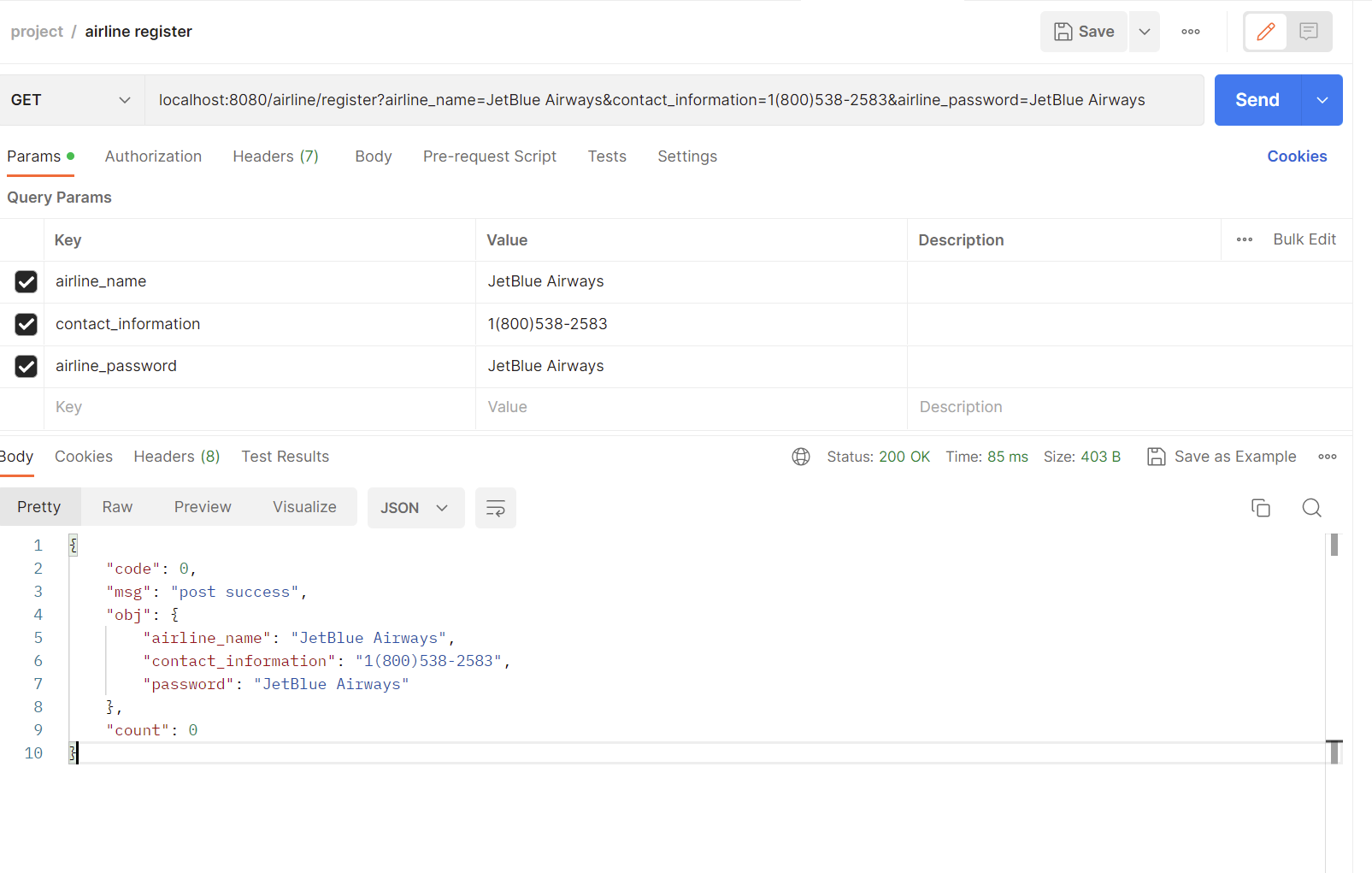Uncheck the airline_name parameter checkbox
Viewport: 1372px width, 873px height.
pos(26,281)
